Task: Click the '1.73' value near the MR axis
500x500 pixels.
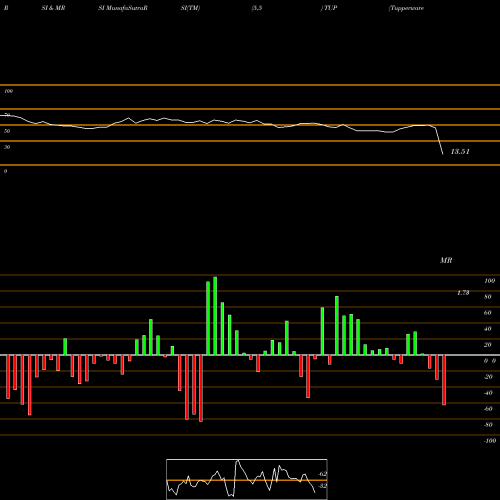Action: [x=463, y=293]
